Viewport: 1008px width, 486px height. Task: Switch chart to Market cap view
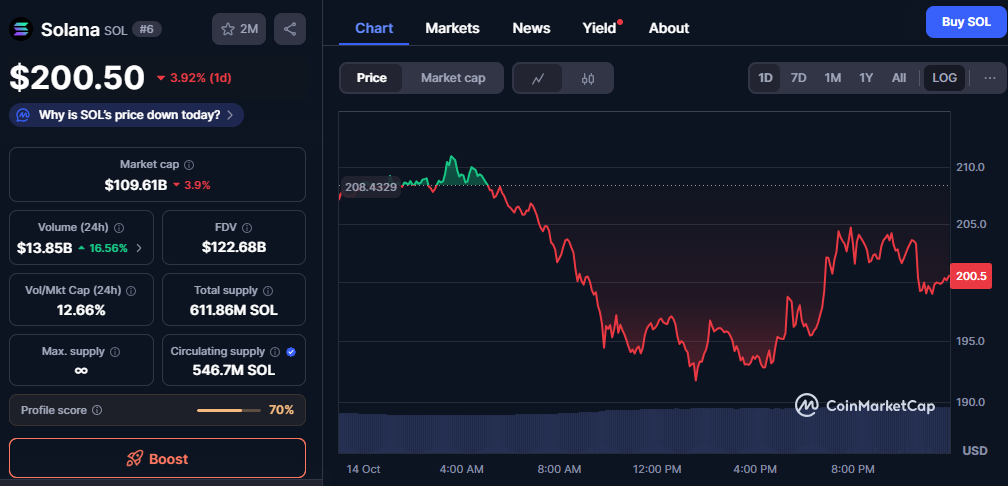pyautogui.click(x=453, y=78)
